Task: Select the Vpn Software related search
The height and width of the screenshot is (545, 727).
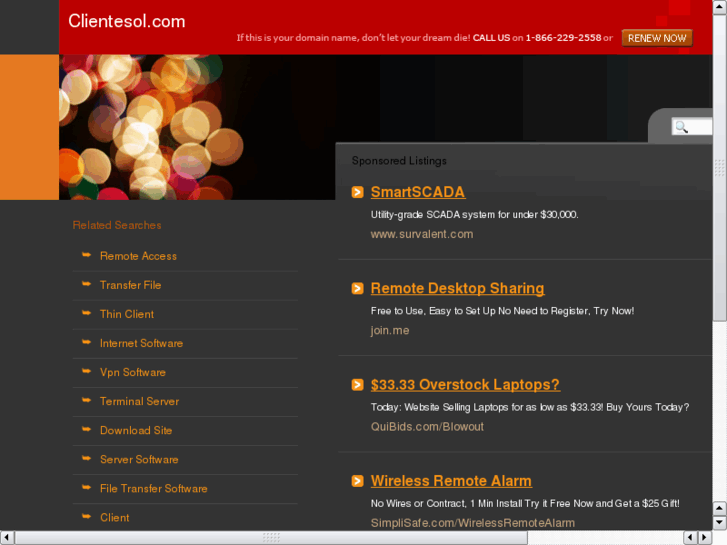Action: coord(133,372)
